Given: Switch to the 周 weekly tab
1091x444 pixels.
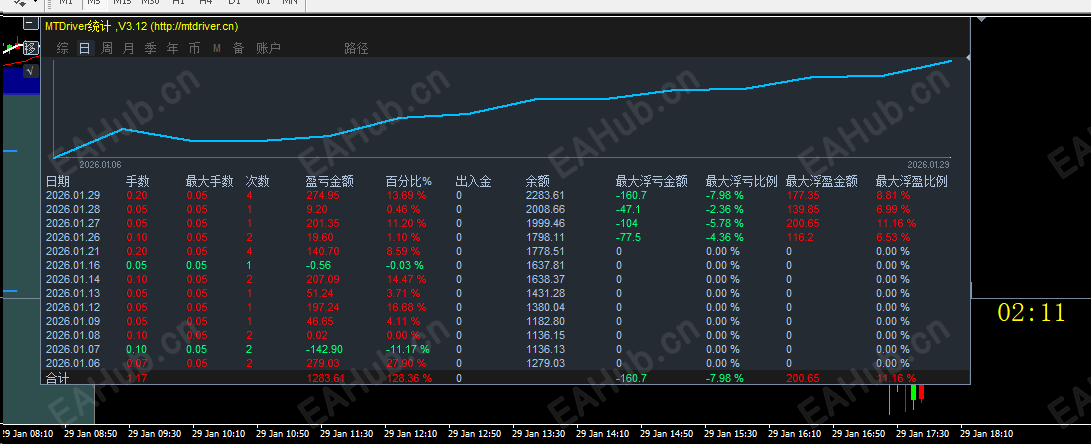Looking at the screenshot, I should tap(106, 48).
